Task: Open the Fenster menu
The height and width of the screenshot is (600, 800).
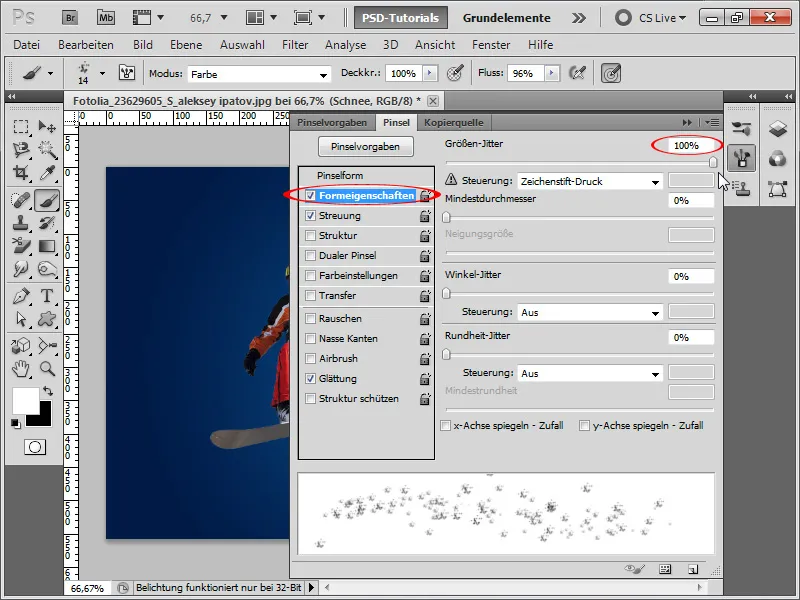Action: click(x=491, y=45)
